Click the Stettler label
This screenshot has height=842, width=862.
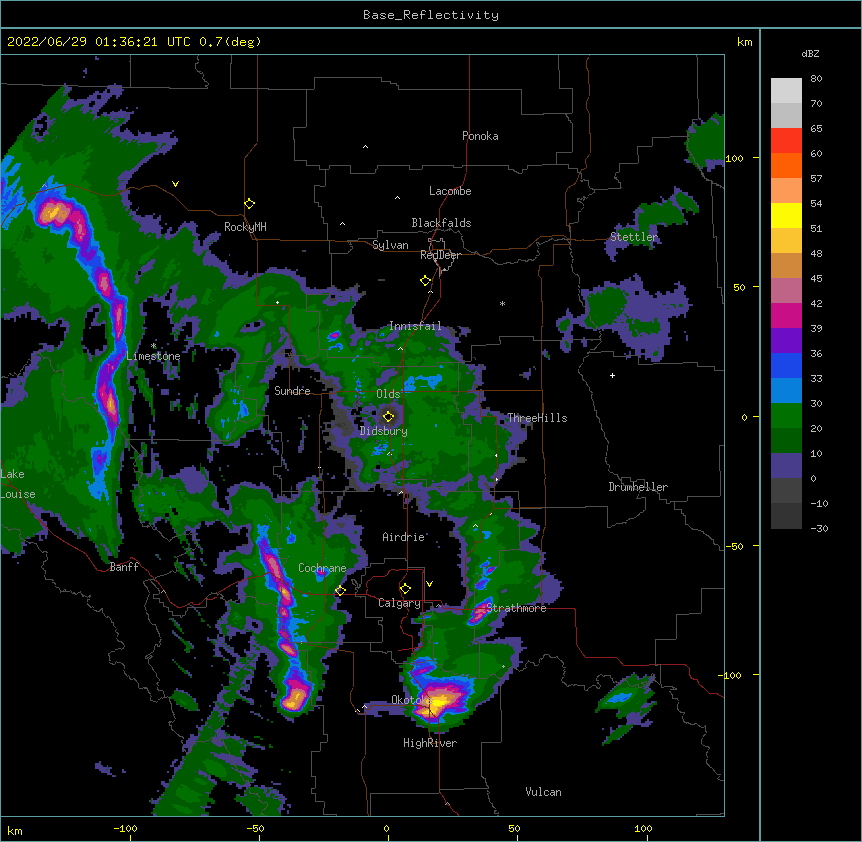(x=634, y=237)
